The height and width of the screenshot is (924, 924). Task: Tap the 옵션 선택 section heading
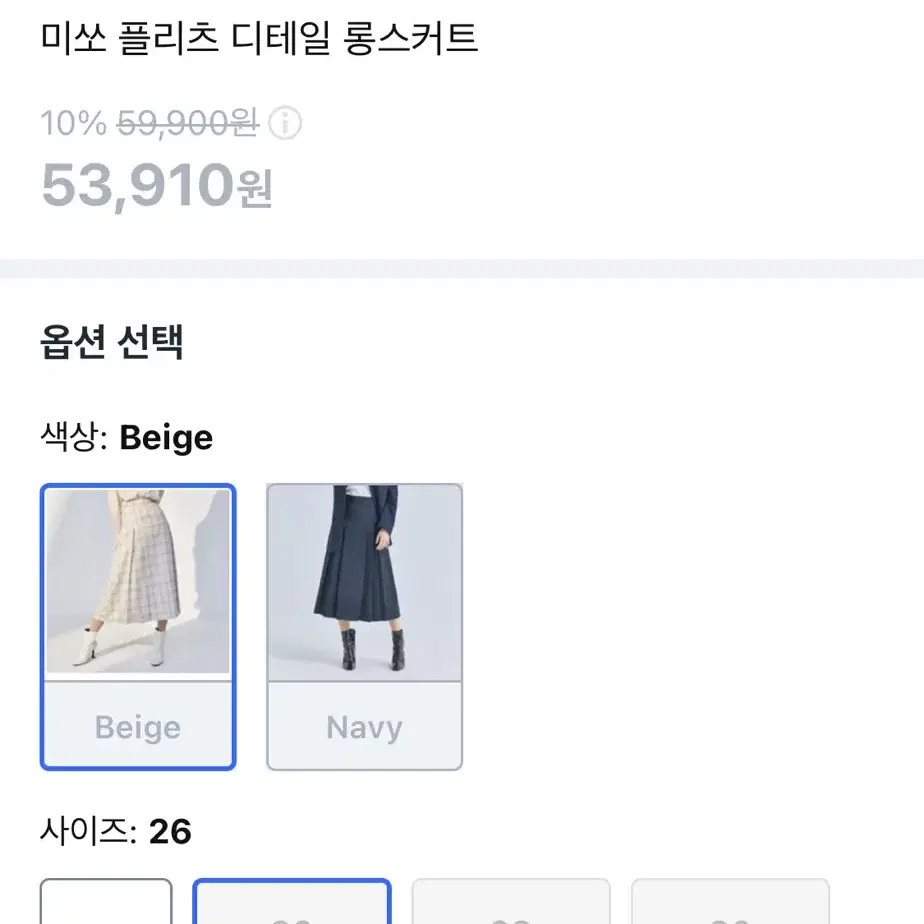pyautogui.click(x=111, y=341)
